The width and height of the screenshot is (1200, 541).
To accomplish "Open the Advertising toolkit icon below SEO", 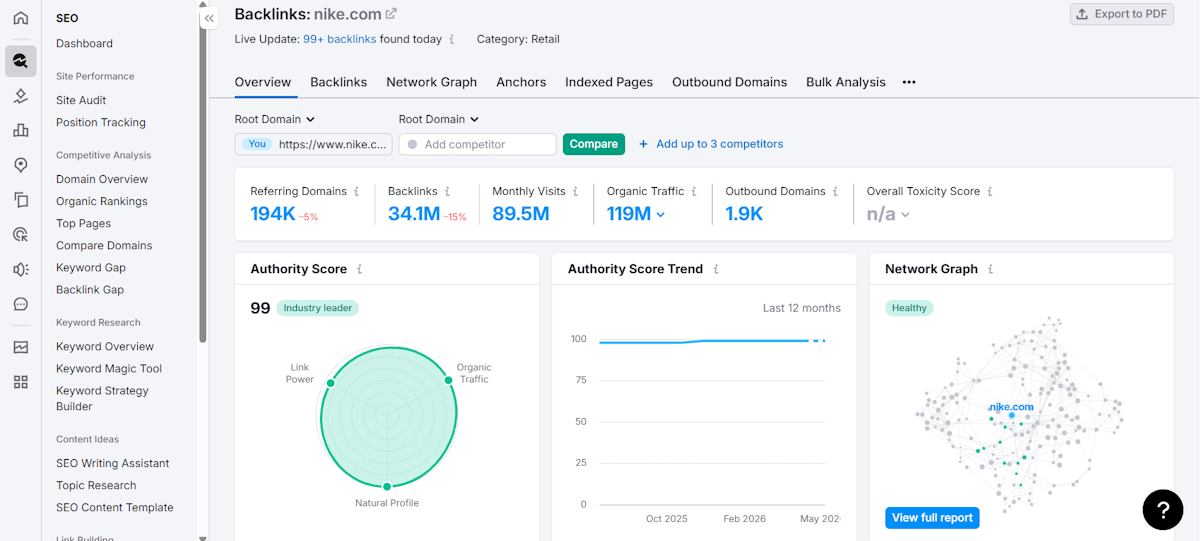I will coord(20,96).
